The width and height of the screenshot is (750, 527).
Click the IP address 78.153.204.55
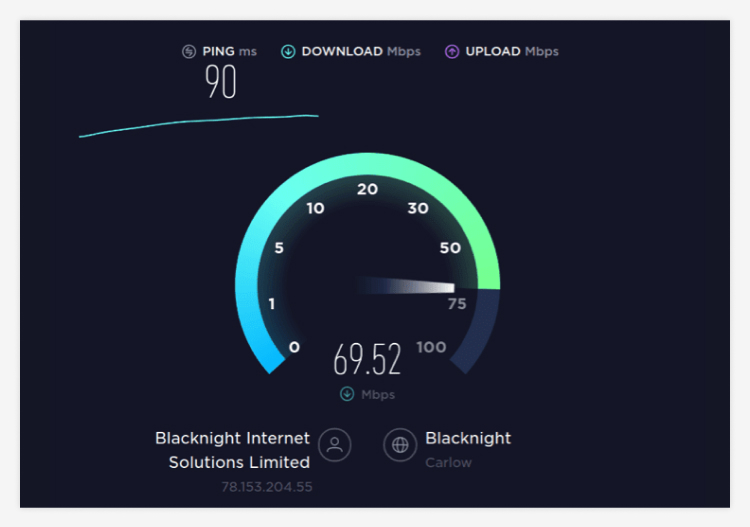tap(268, 487)
